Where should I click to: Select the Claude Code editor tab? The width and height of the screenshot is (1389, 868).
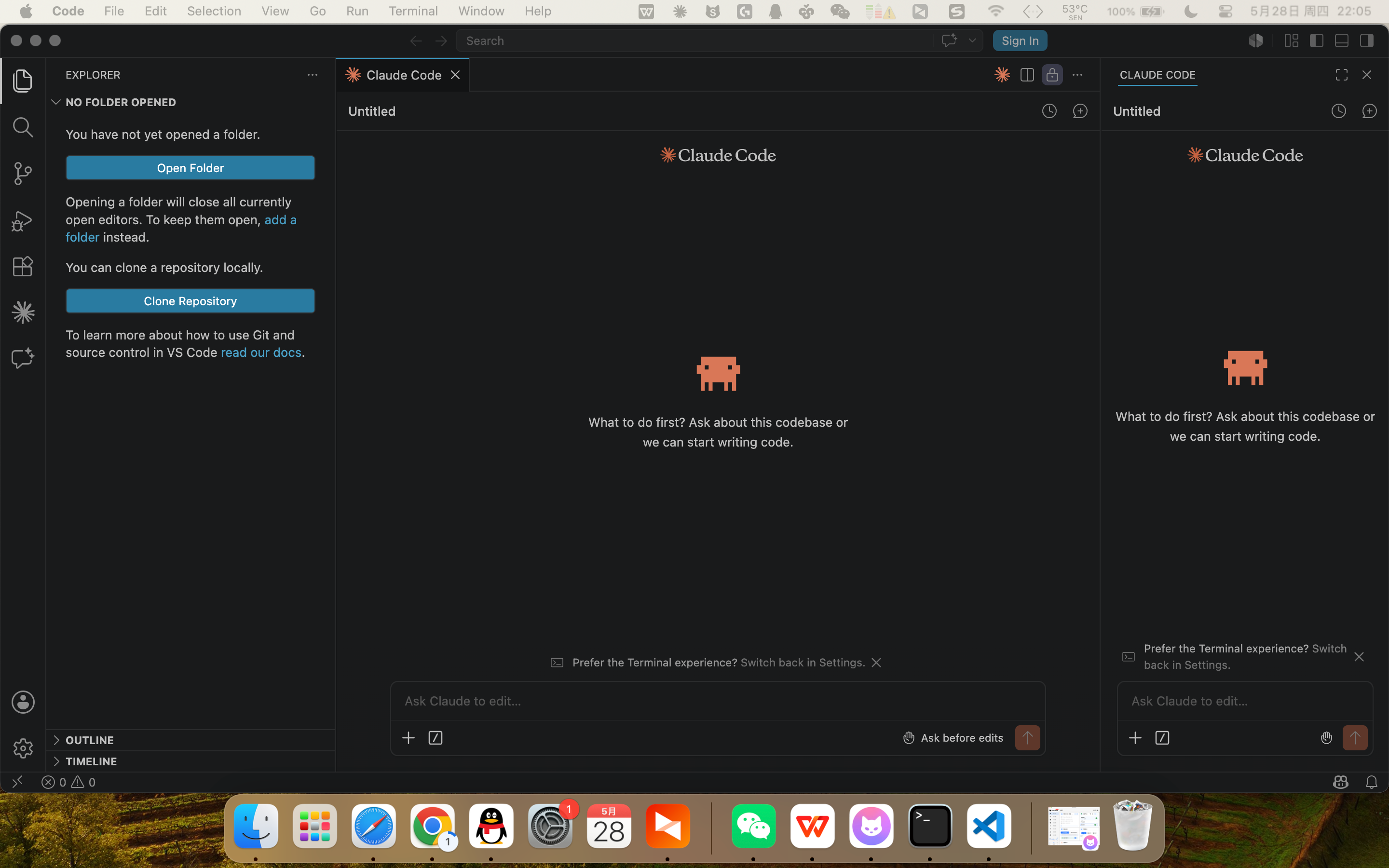402,75
